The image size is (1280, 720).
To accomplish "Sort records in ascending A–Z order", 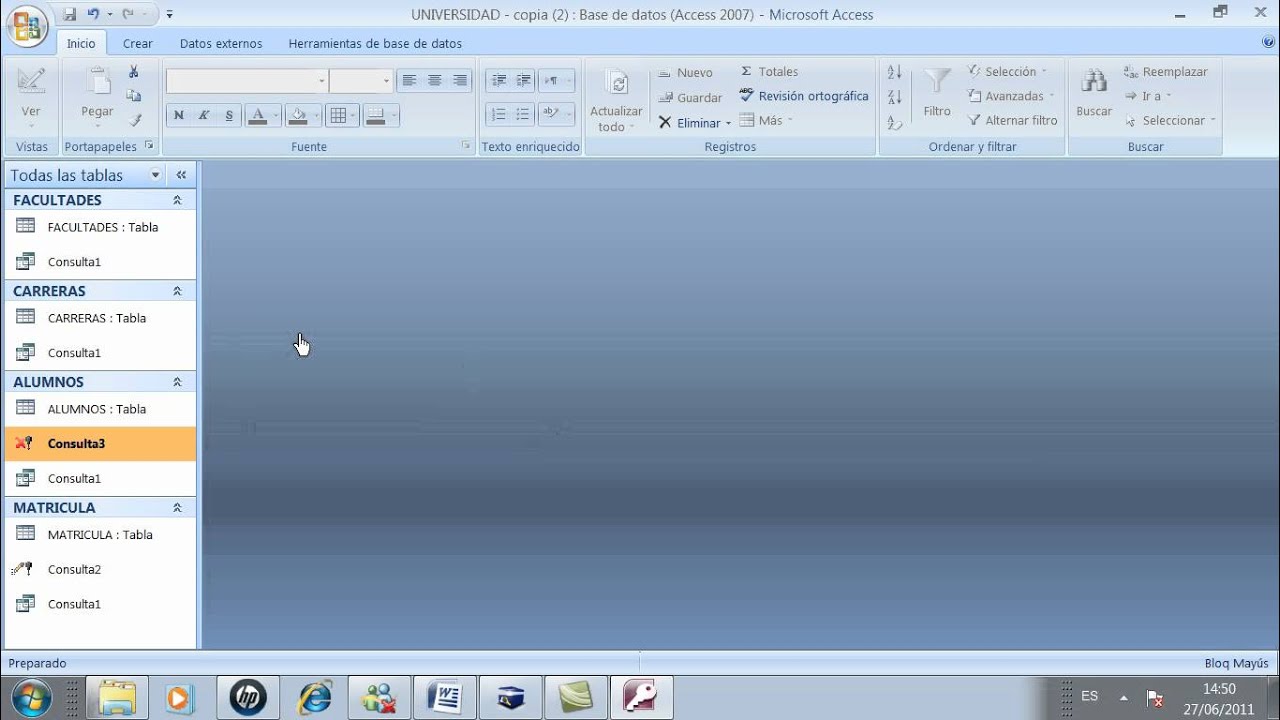I will (x=895, y=72).
